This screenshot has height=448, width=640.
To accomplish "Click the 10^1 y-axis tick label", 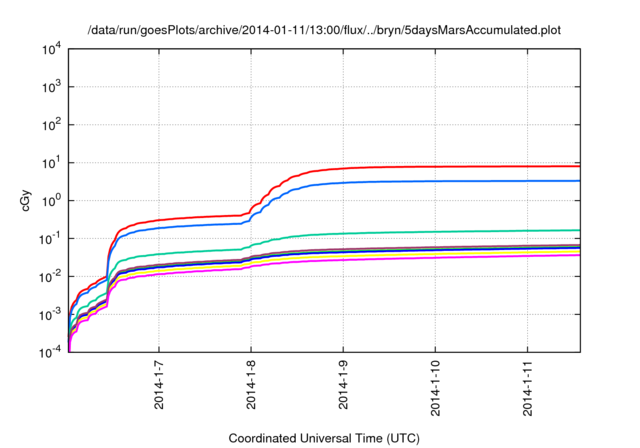I will [51, 163].
